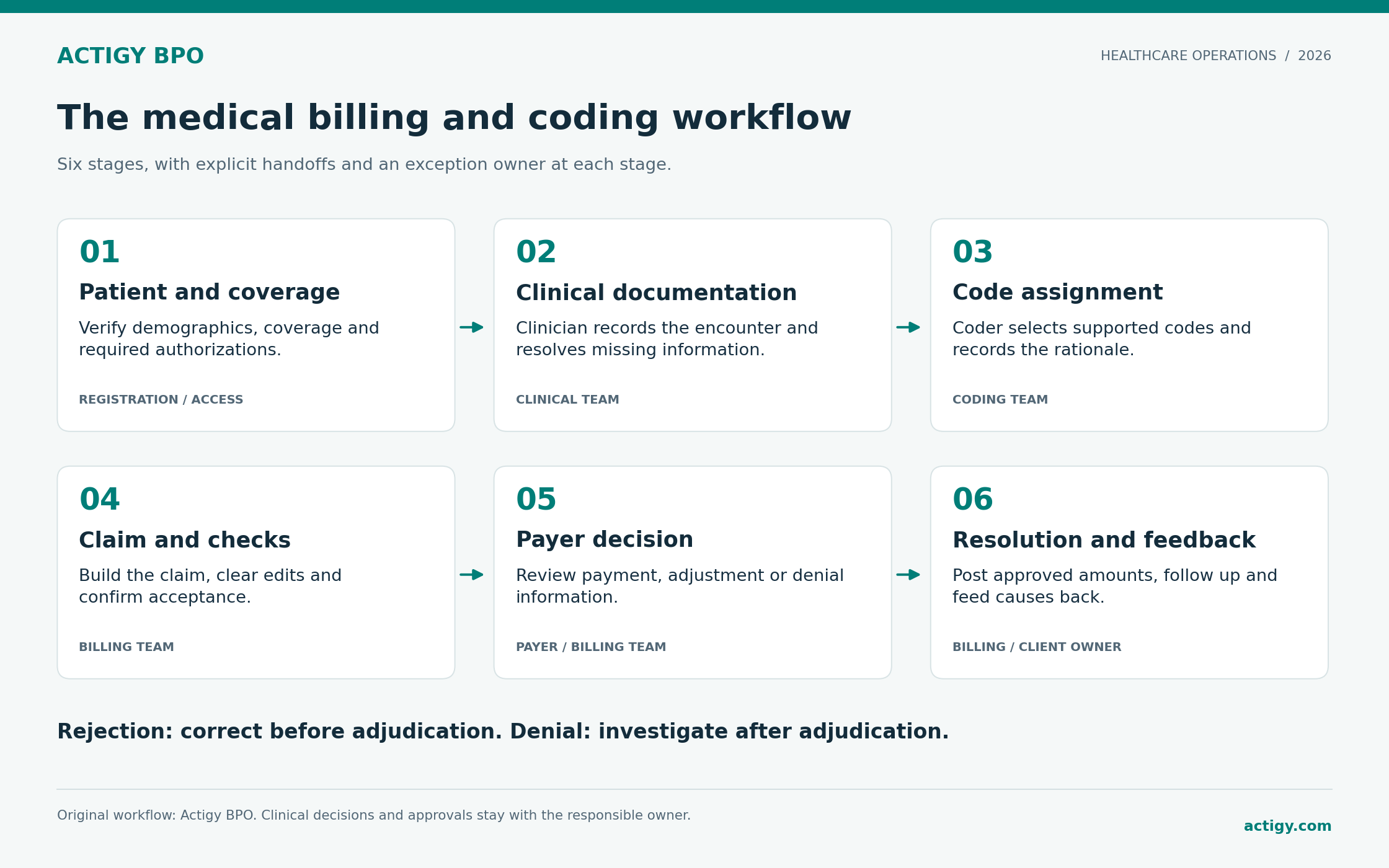This screenshot has height=868, width=1389.
Task: Click the 'BILLING / CLIENT OWNER' label
Action: [x=1037, y=647]
